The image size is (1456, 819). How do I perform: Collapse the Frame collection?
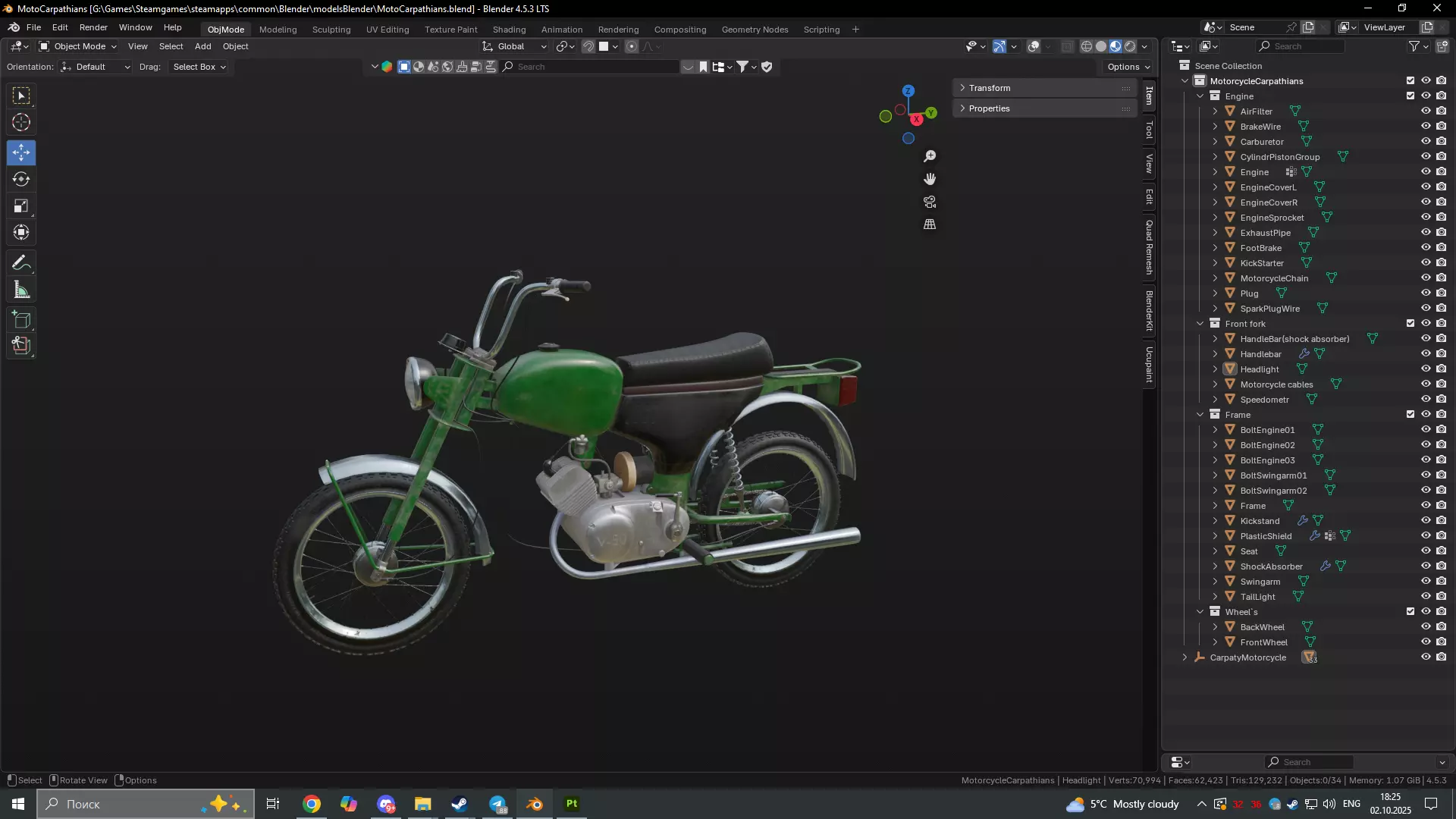[1200, 415]
